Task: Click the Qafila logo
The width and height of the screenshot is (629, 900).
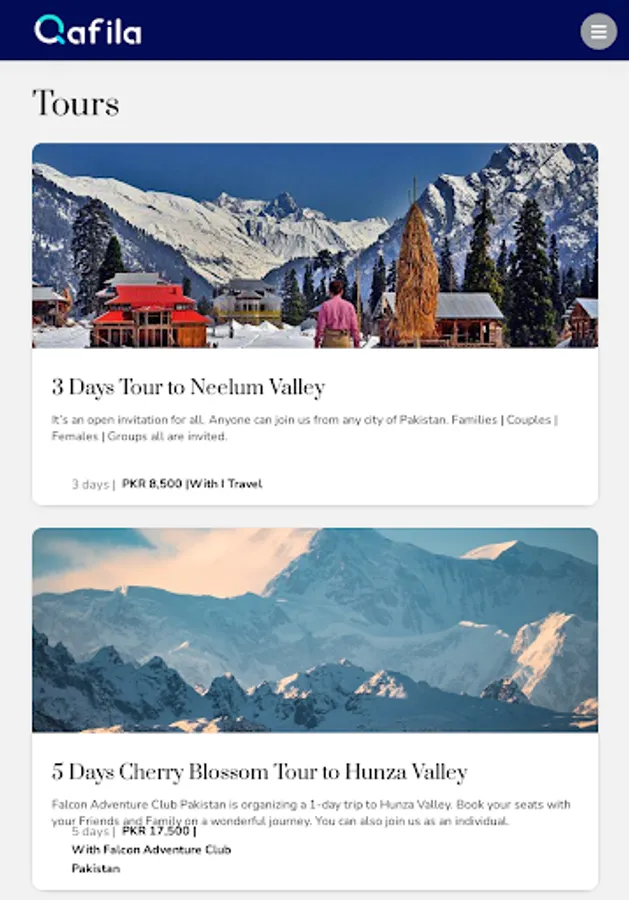Action: point(88,30)
